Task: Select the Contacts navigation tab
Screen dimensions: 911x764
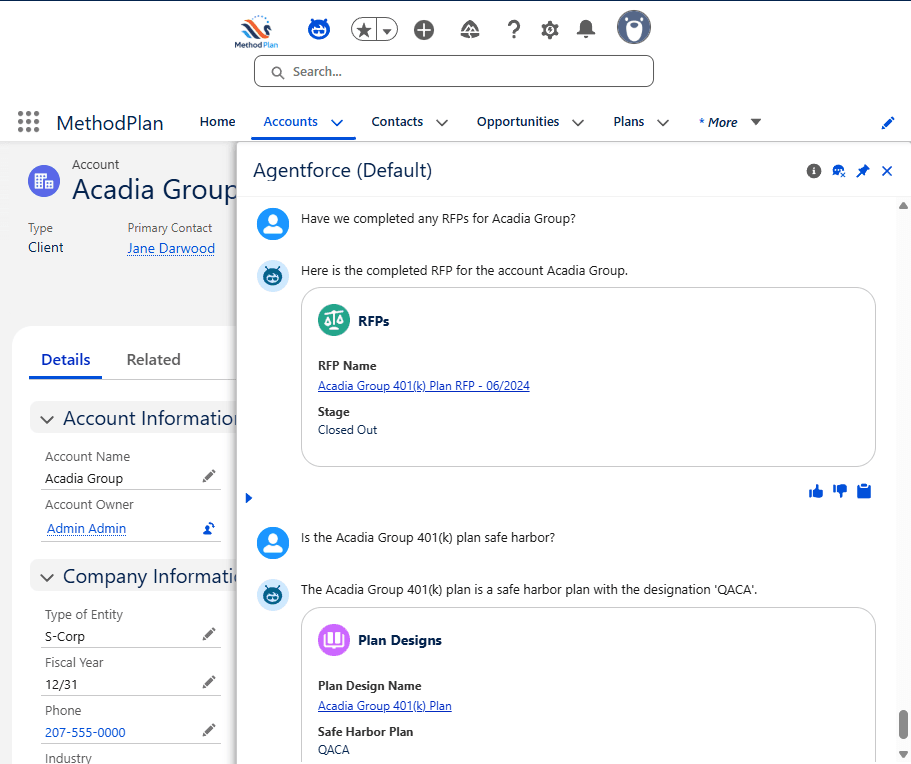Action: [x=397, y=122]
